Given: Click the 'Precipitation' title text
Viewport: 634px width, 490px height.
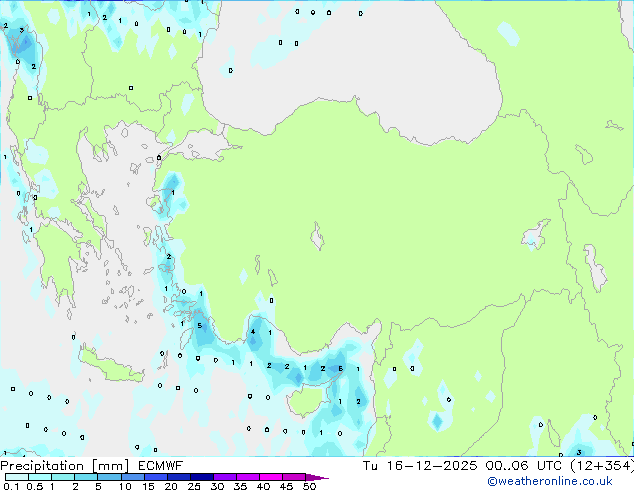Looking at the screenshot, I should 42,466.
